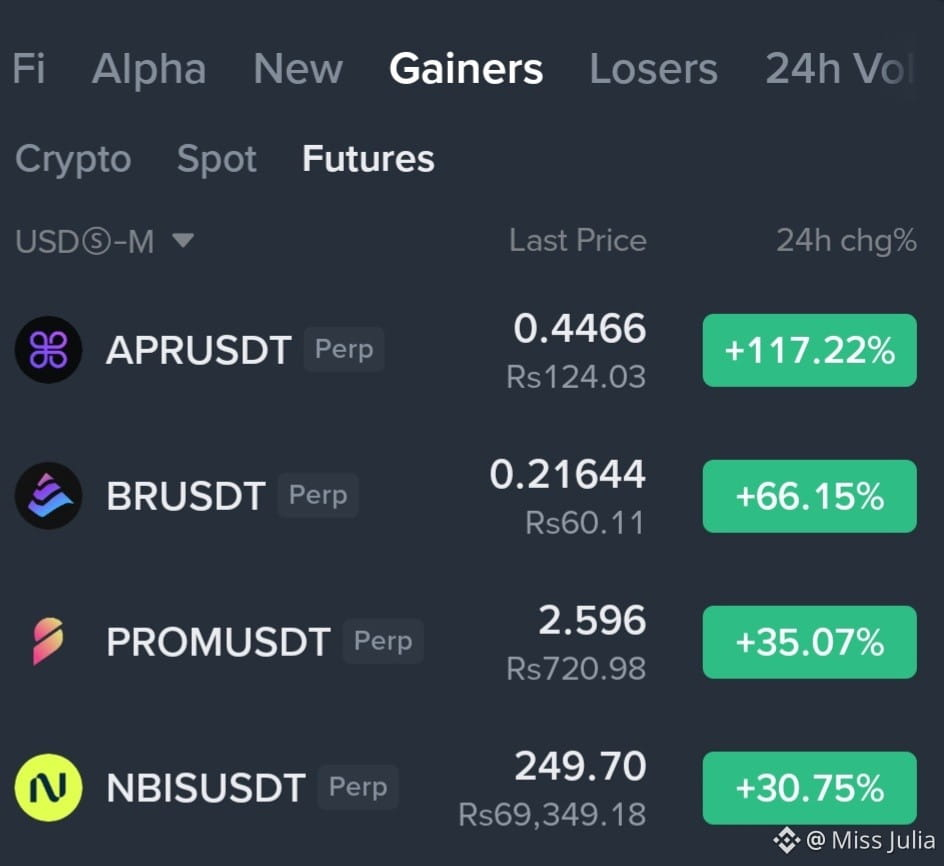Switch to the Spot sub-tab
Image resolution: width=944 pixels, height=866 pixels.
(217, 159)
